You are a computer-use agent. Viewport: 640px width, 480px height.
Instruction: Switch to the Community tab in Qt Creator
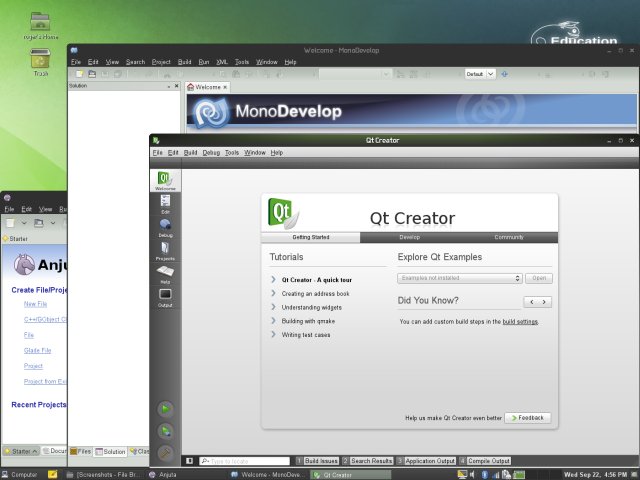click(509, 237)
